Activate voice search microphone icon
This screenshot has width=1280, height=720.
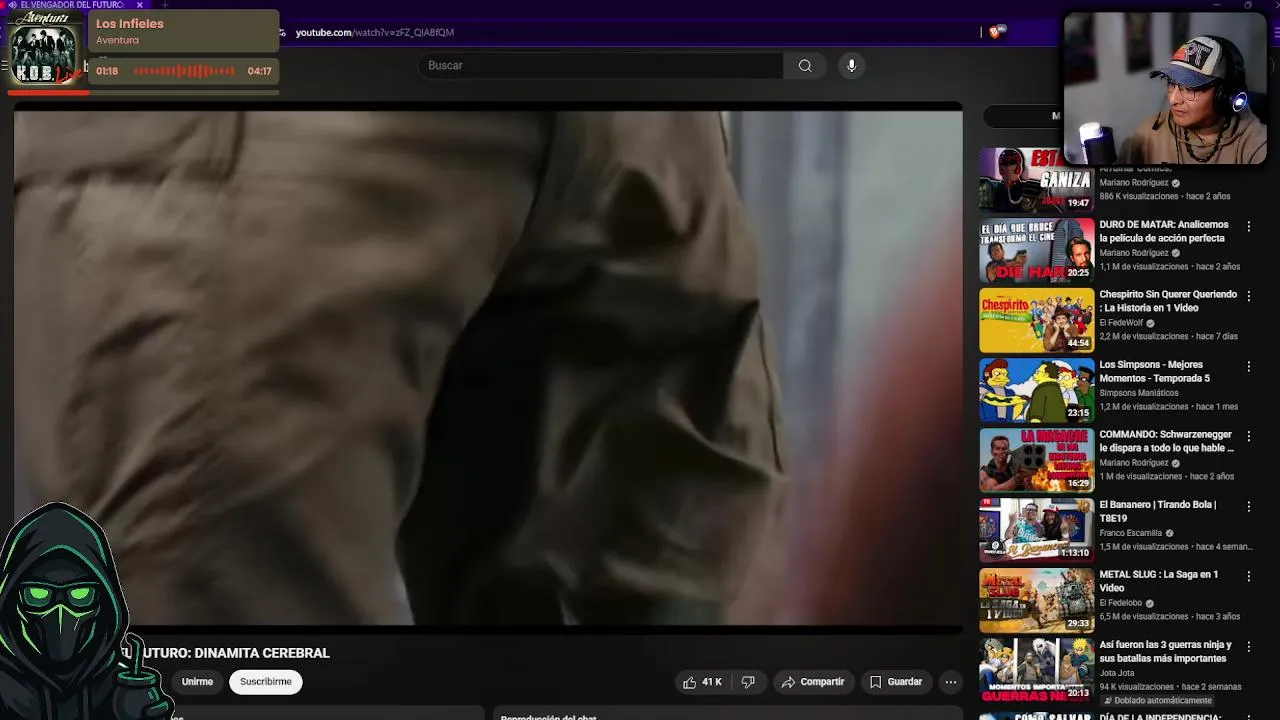(x=852, y=66)
